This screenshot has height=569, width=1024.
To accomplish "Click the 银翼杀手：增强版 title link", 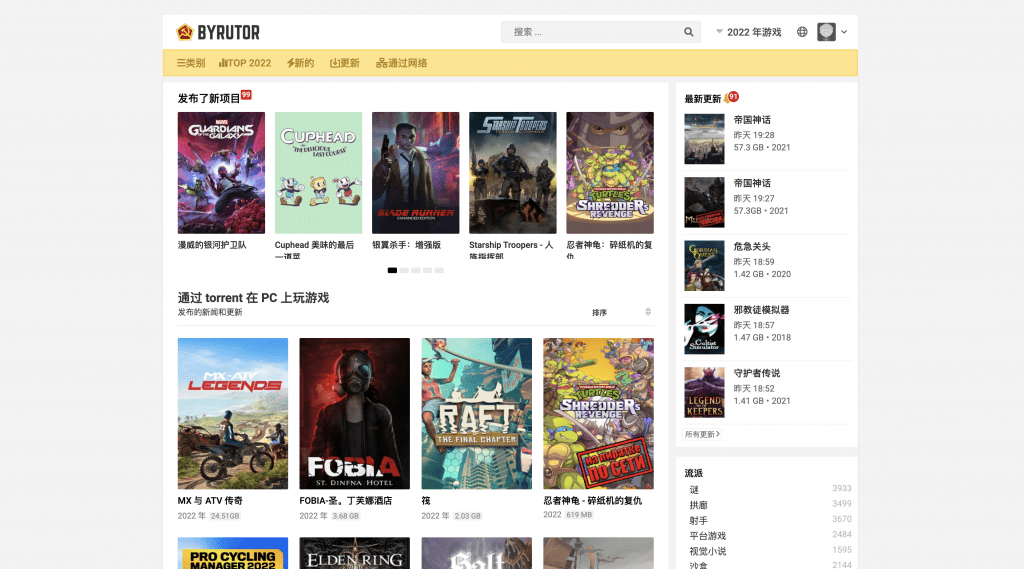I will [406, 245].
